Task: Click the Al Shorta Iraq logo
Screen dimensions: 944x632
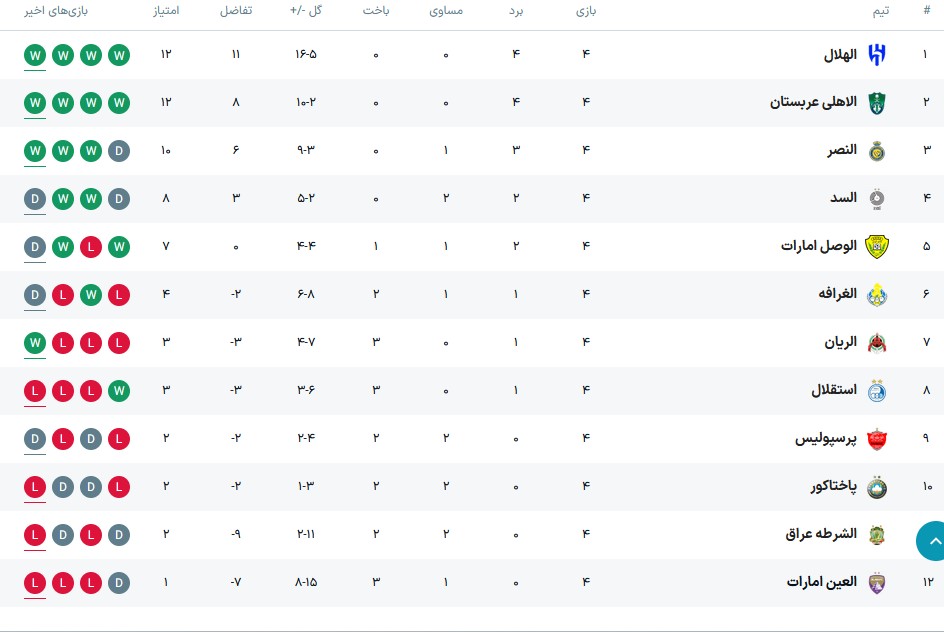Action: [x=877, y=535]
